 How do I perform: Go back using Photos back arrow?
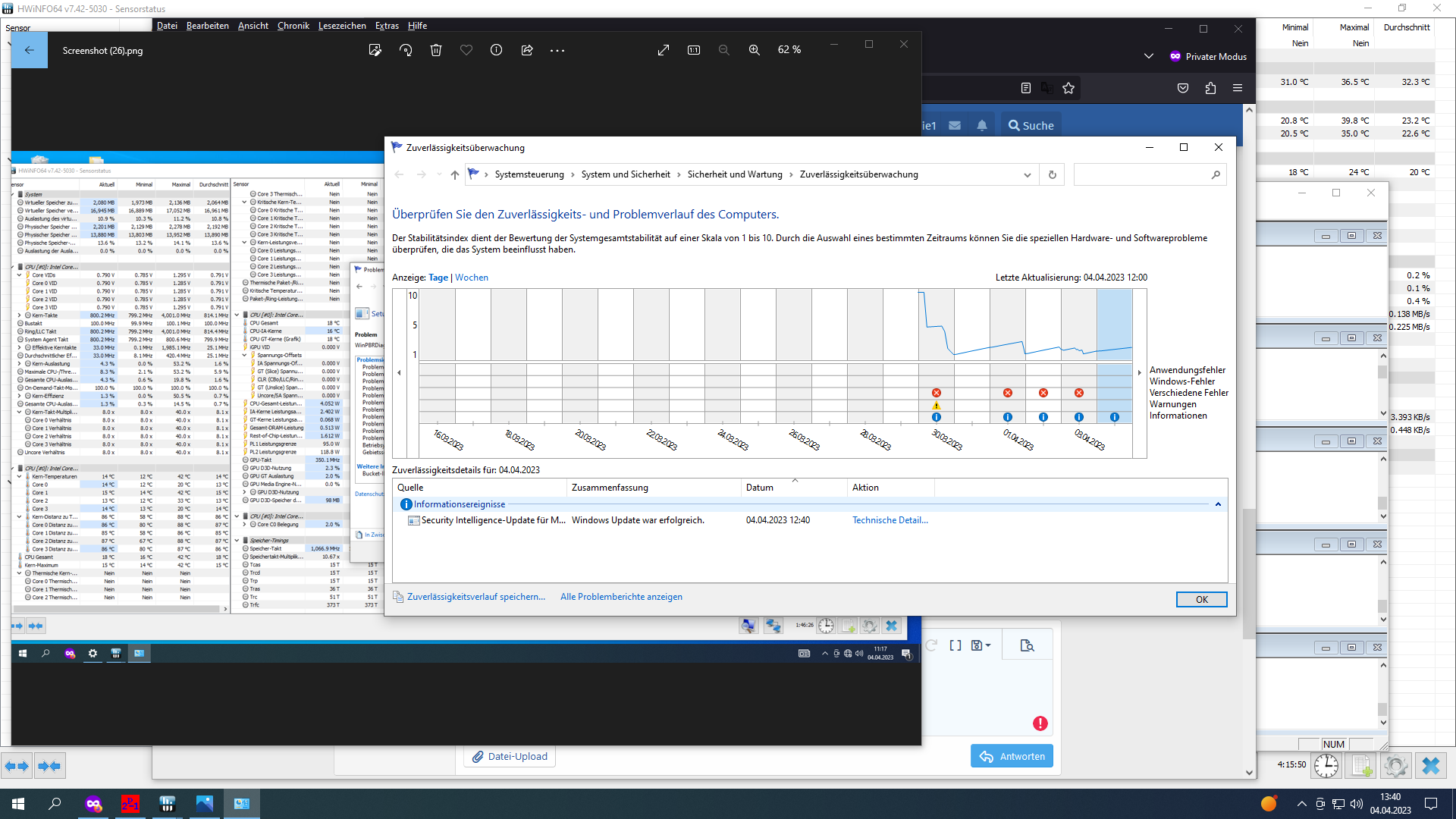coord(30,50)
